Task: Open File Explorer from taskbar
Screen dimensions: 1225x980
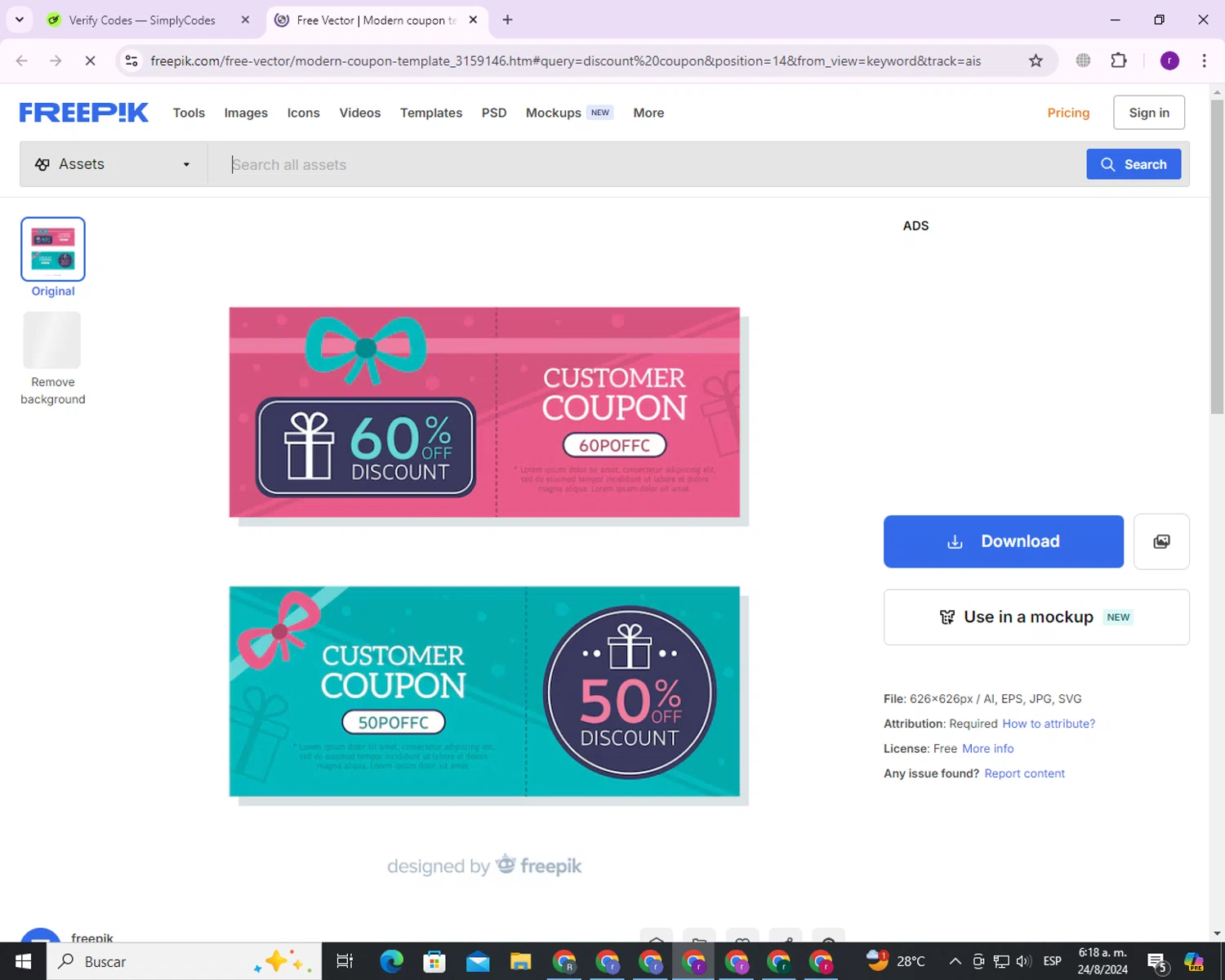Action: pyautogui.click(x=520, y=961)
